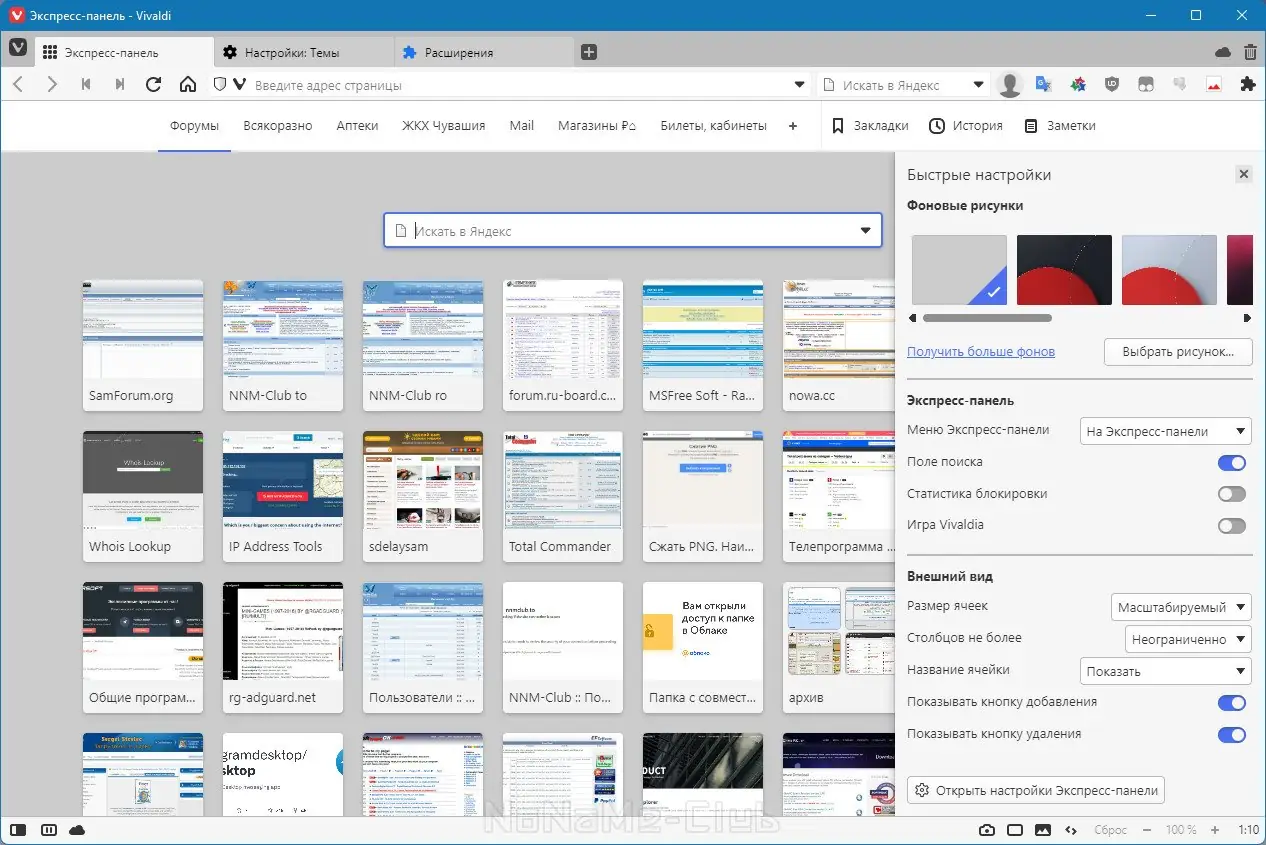Select the plain grey background swatch

[x=959, y=270]
